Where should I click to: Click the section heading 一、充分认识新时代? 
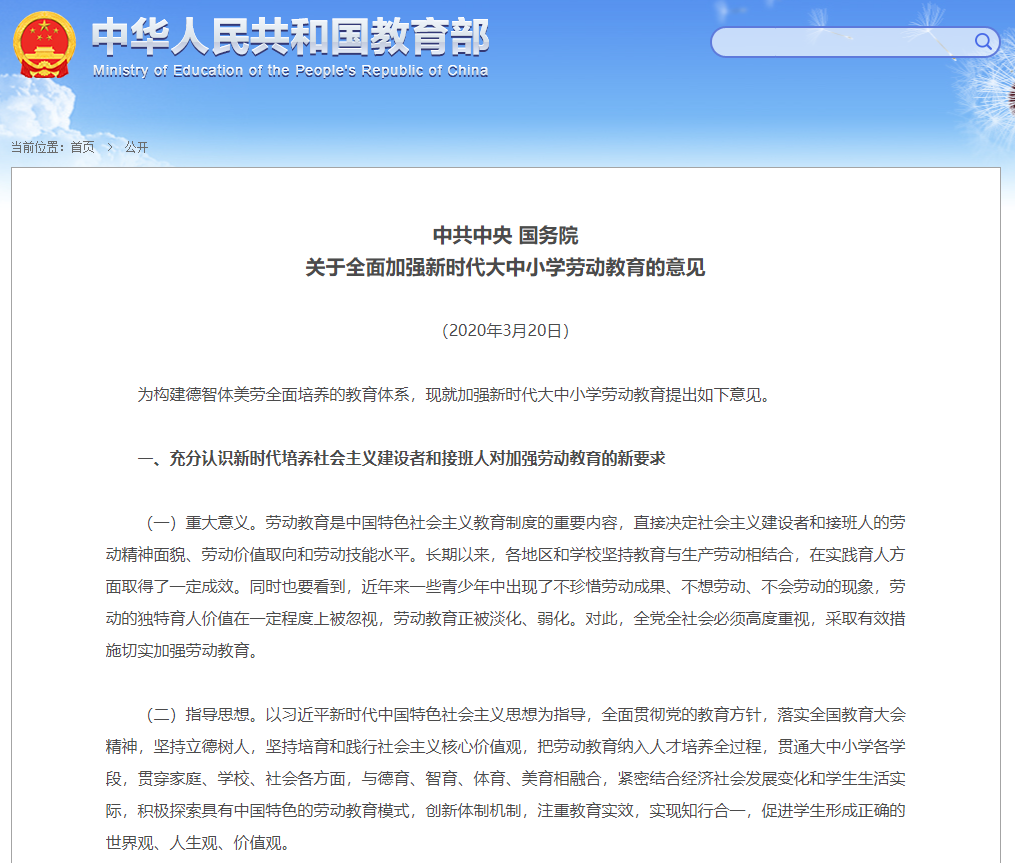[x=401, y=458]
